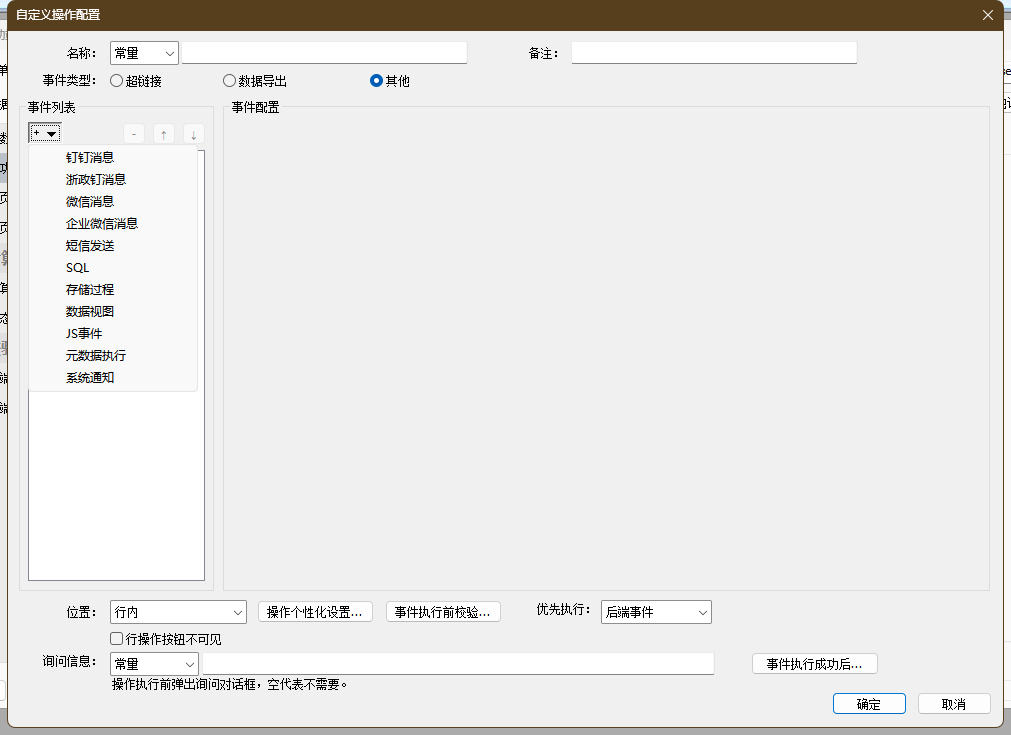Choose SQL from the event menu
The height and width of the screenshot is (735, 1011).
78,267
